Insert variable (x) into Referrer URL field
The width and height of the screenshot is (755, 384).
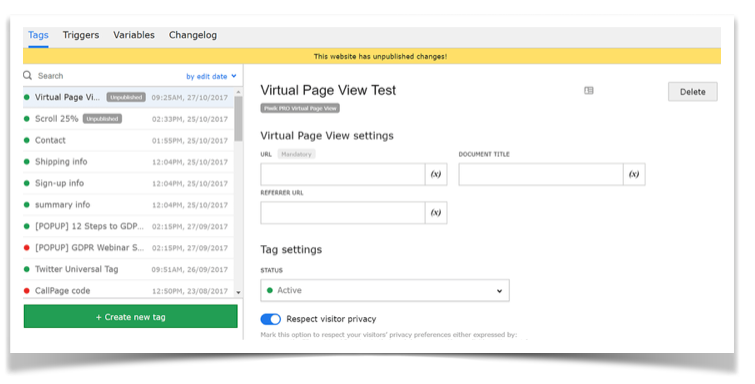(436, 212)
